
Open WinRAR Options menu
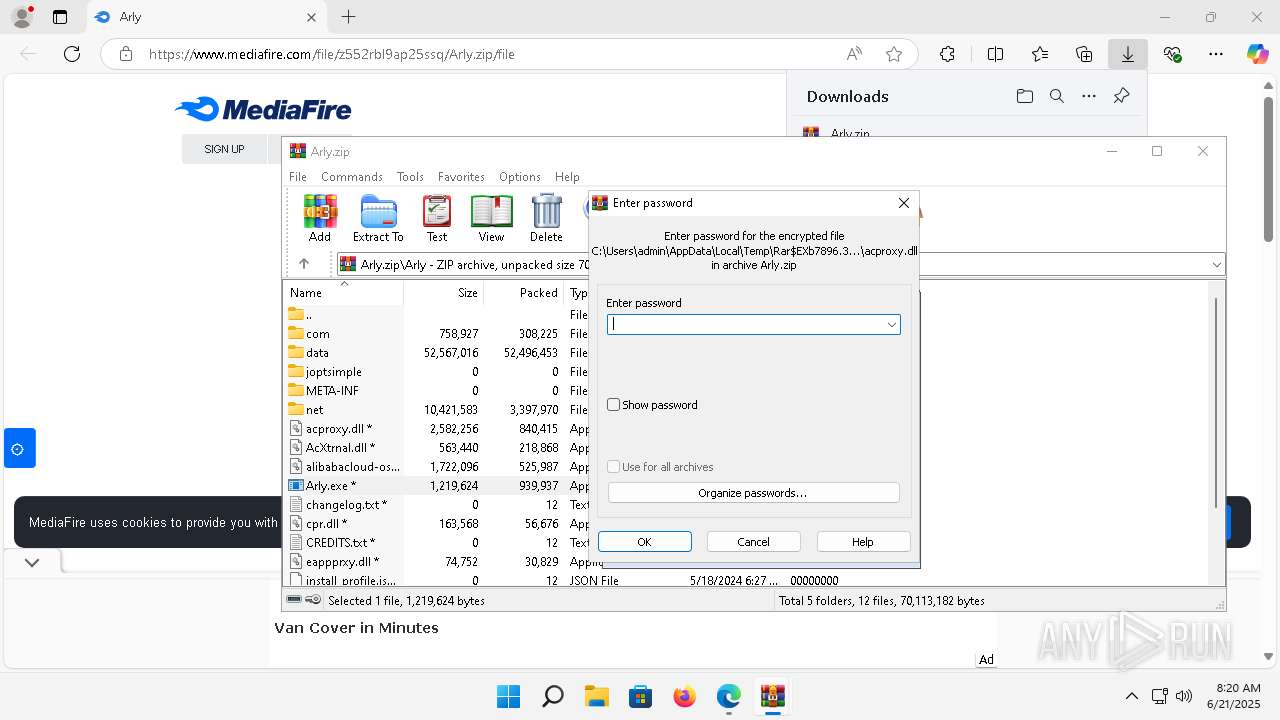520,176
